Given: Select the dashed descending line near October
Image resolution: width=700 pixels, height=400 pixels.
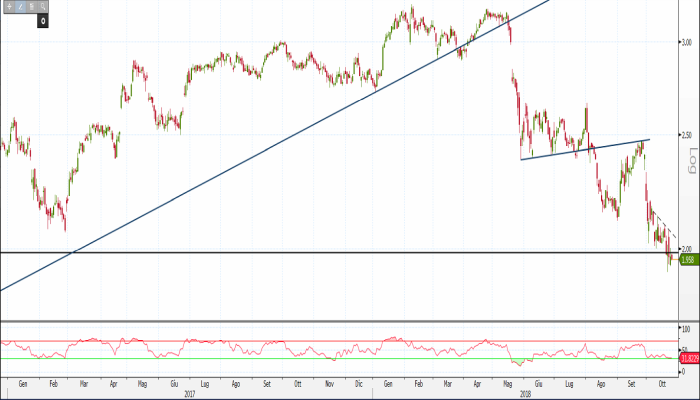Looking at the screenshot, I should click(668, 232).
